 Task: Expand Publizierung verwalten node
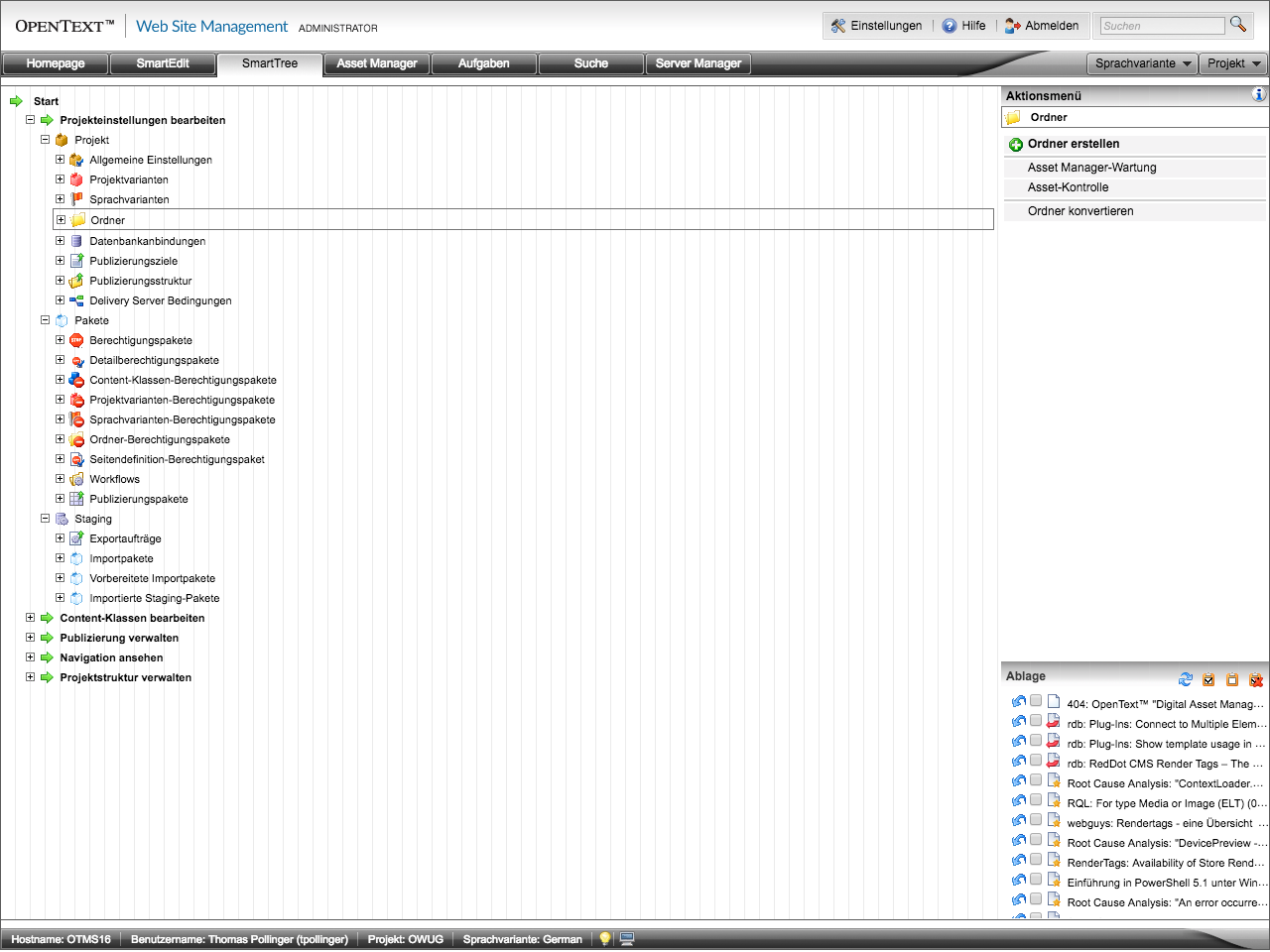click(x=30, y=638)
